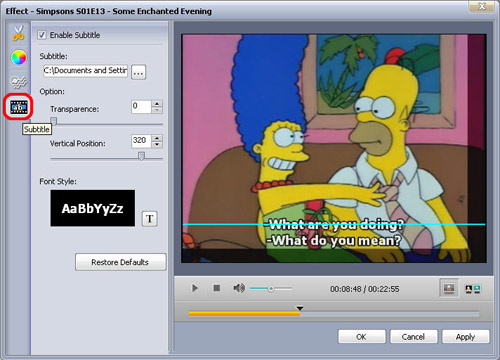Toggle the Enable Subtitle checkbox
Image resolution: width=500 pixels, height=360 pixels.
42,35
